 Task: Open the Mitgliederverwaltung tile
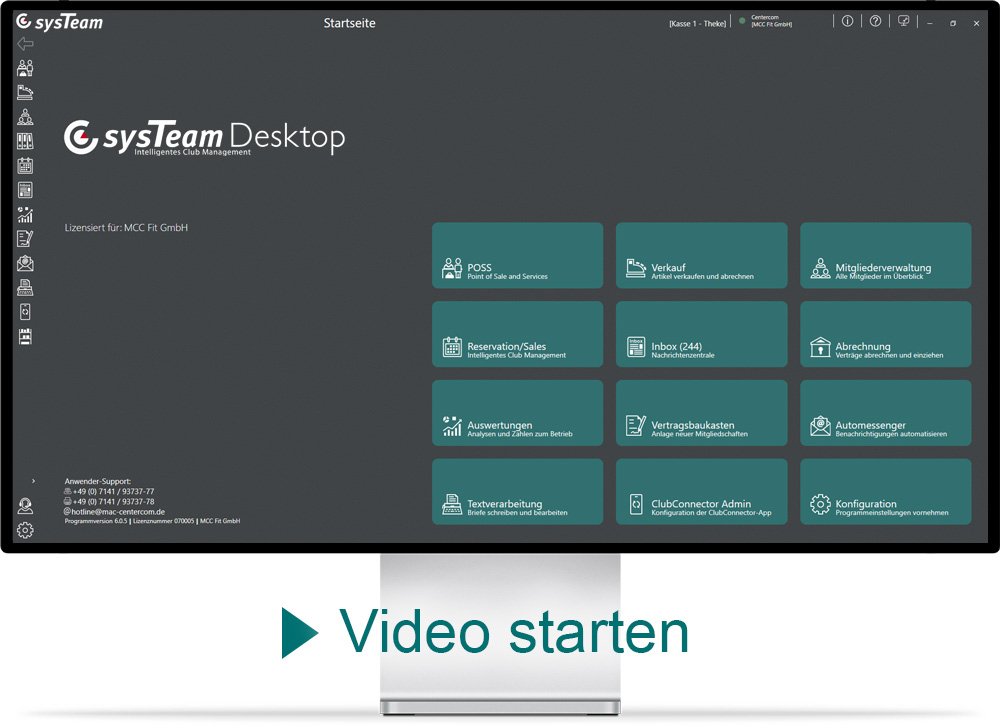(x=886, y=255)
